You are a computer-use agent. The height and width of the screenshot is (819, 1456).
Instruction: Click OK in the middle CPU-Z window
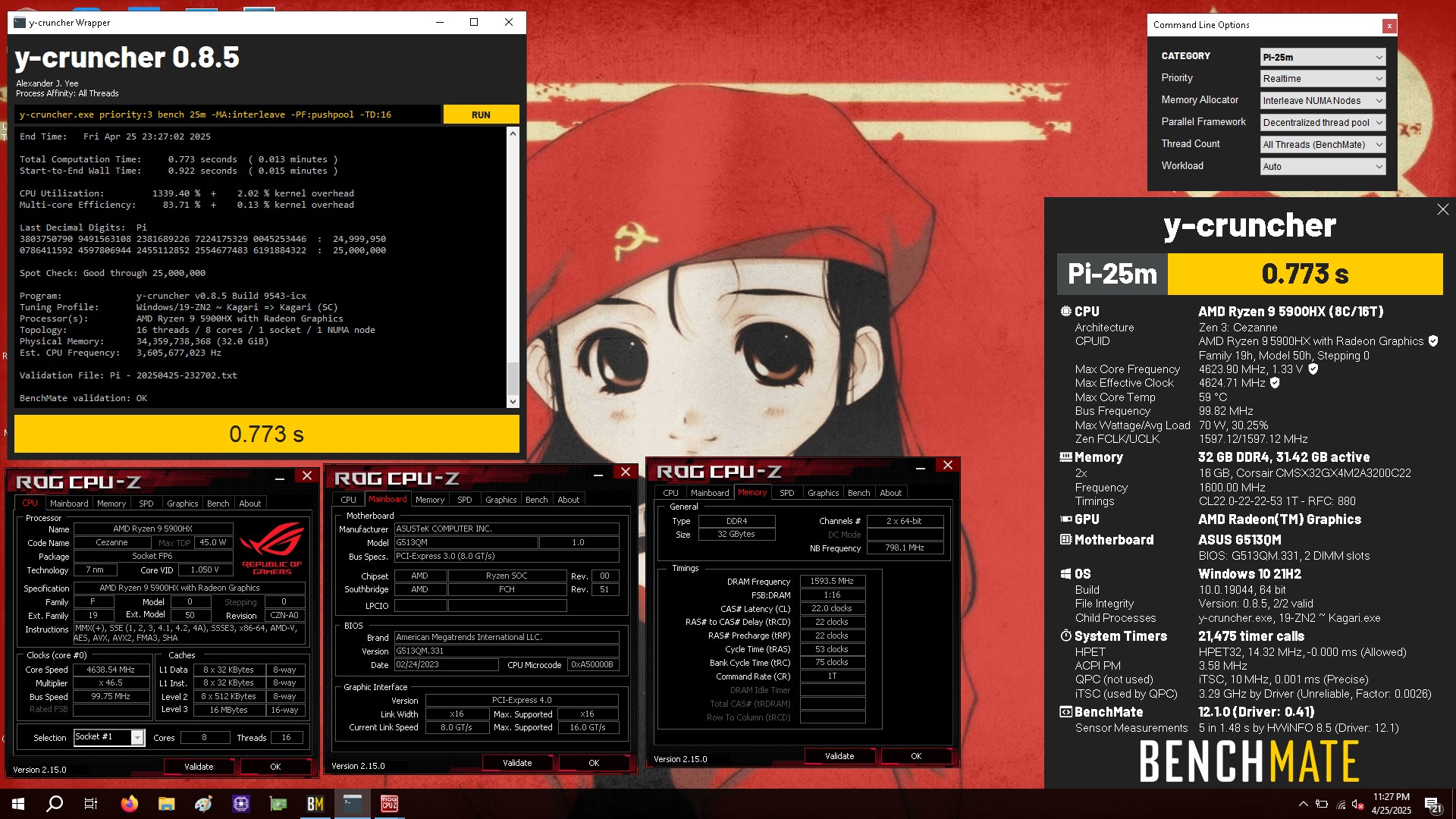tap(594, 763)
